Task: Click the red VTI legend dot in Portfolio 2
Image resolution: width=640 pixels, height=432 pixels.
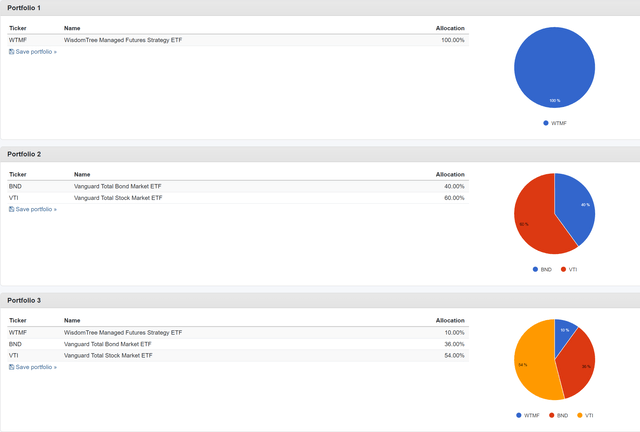Action: click(563, 269)
